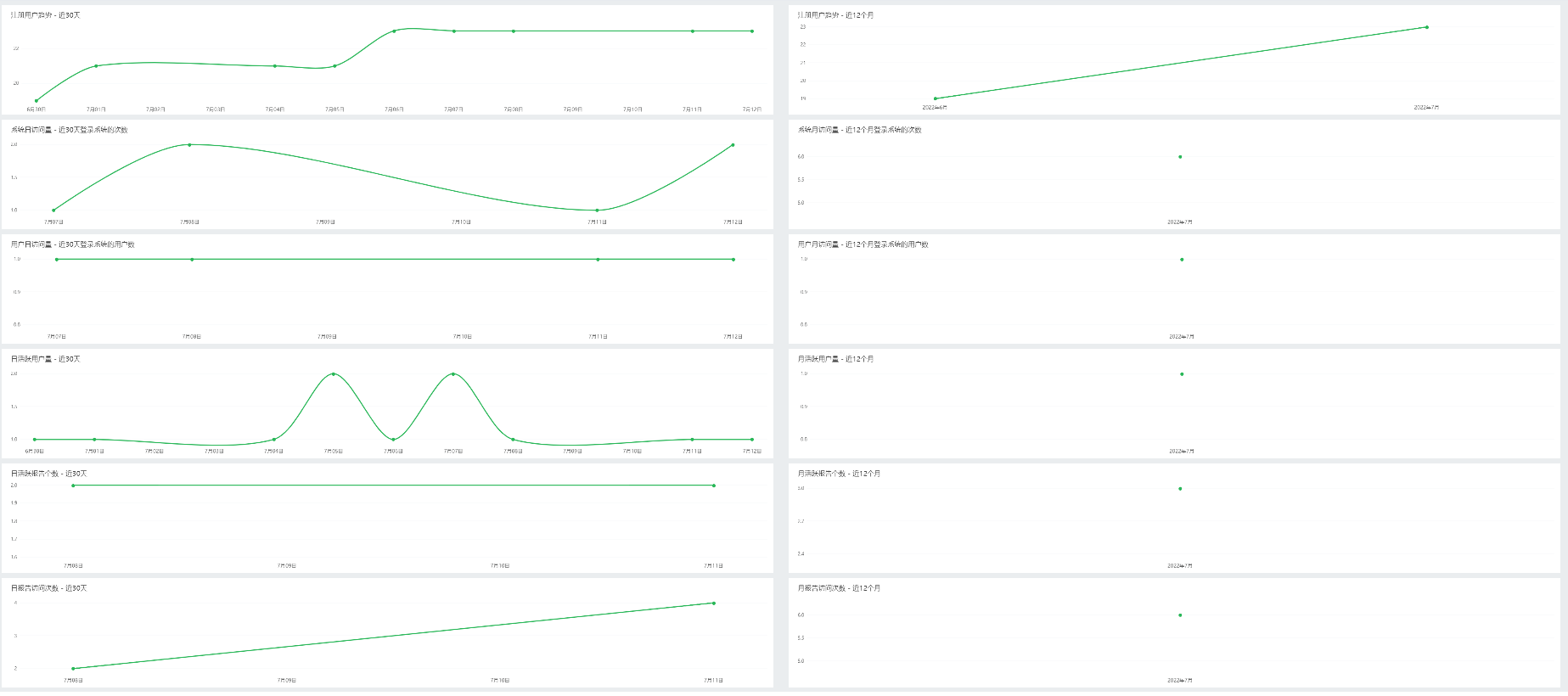The height and width of the screenshot is (696, 1568).
Task: Click the 7月08日 point in 日报告访问次数 chart
Action: [73, 669]
